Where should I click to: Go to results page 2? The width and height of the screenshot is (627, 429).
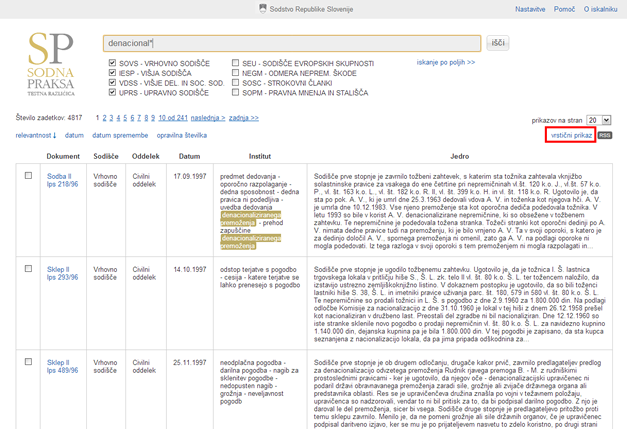[x=104, y=118]
